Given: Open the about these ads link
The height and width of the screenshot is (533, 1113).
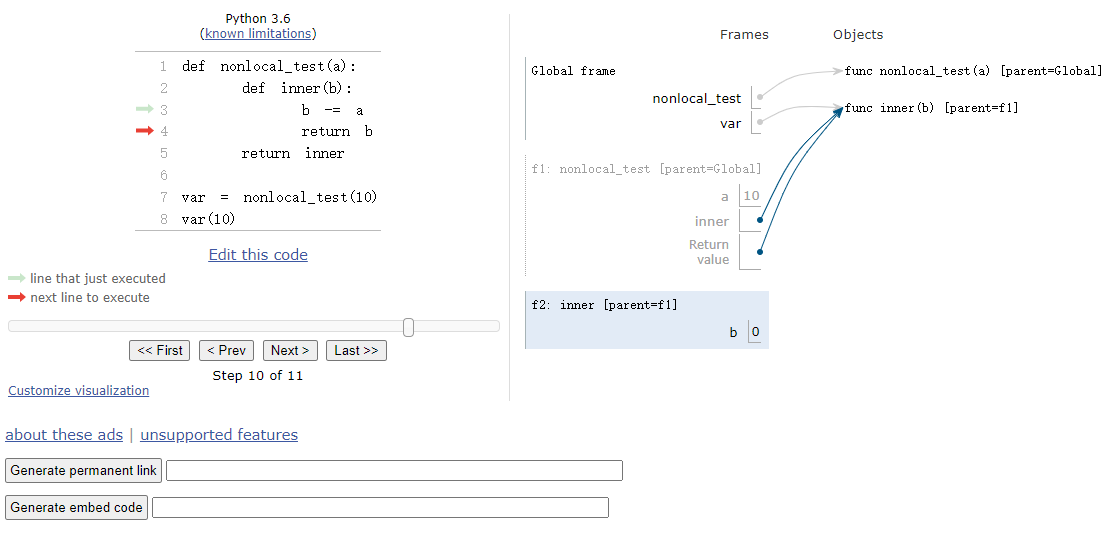Looking at the screenshot, I should 64,435.
